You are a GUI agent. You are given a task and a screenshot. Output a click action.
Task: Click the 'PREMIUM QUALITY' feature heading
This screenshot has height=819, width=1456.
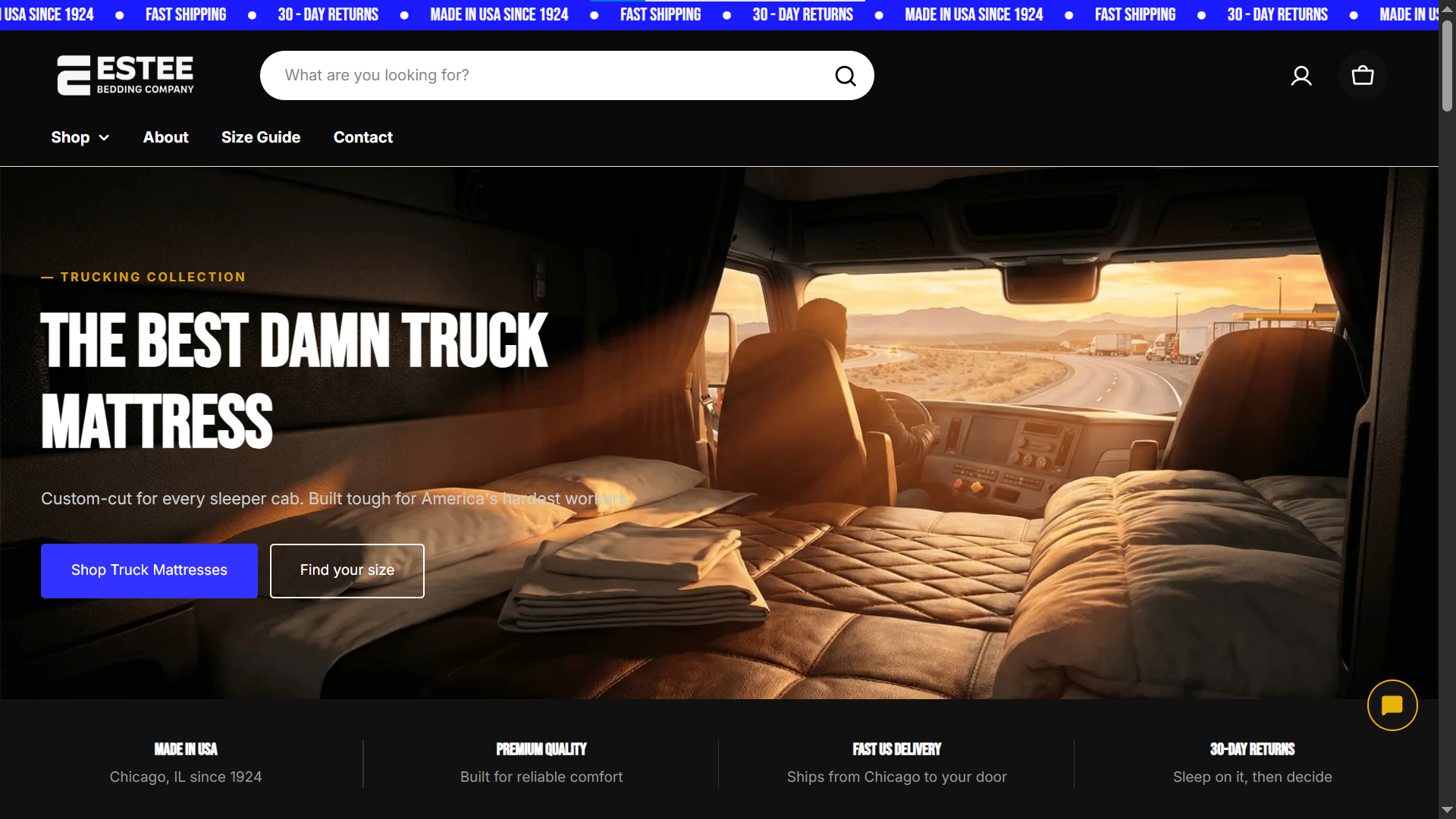coord(541,749)
